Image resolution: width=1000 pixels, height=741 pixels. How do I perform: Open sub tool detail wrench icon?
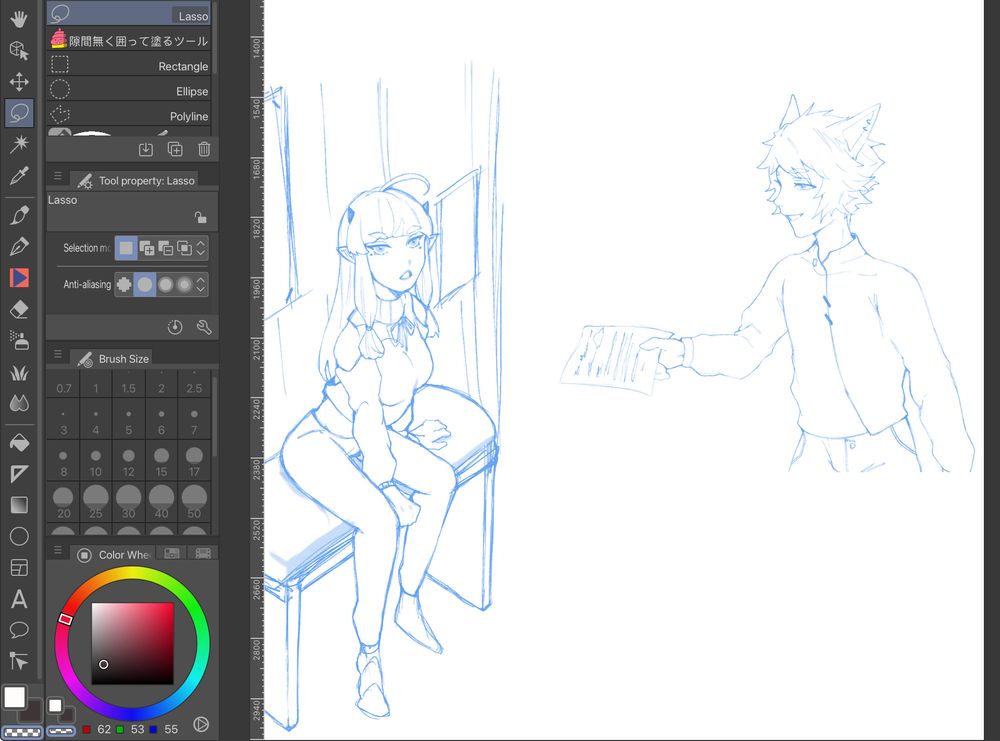click(204, 327)
